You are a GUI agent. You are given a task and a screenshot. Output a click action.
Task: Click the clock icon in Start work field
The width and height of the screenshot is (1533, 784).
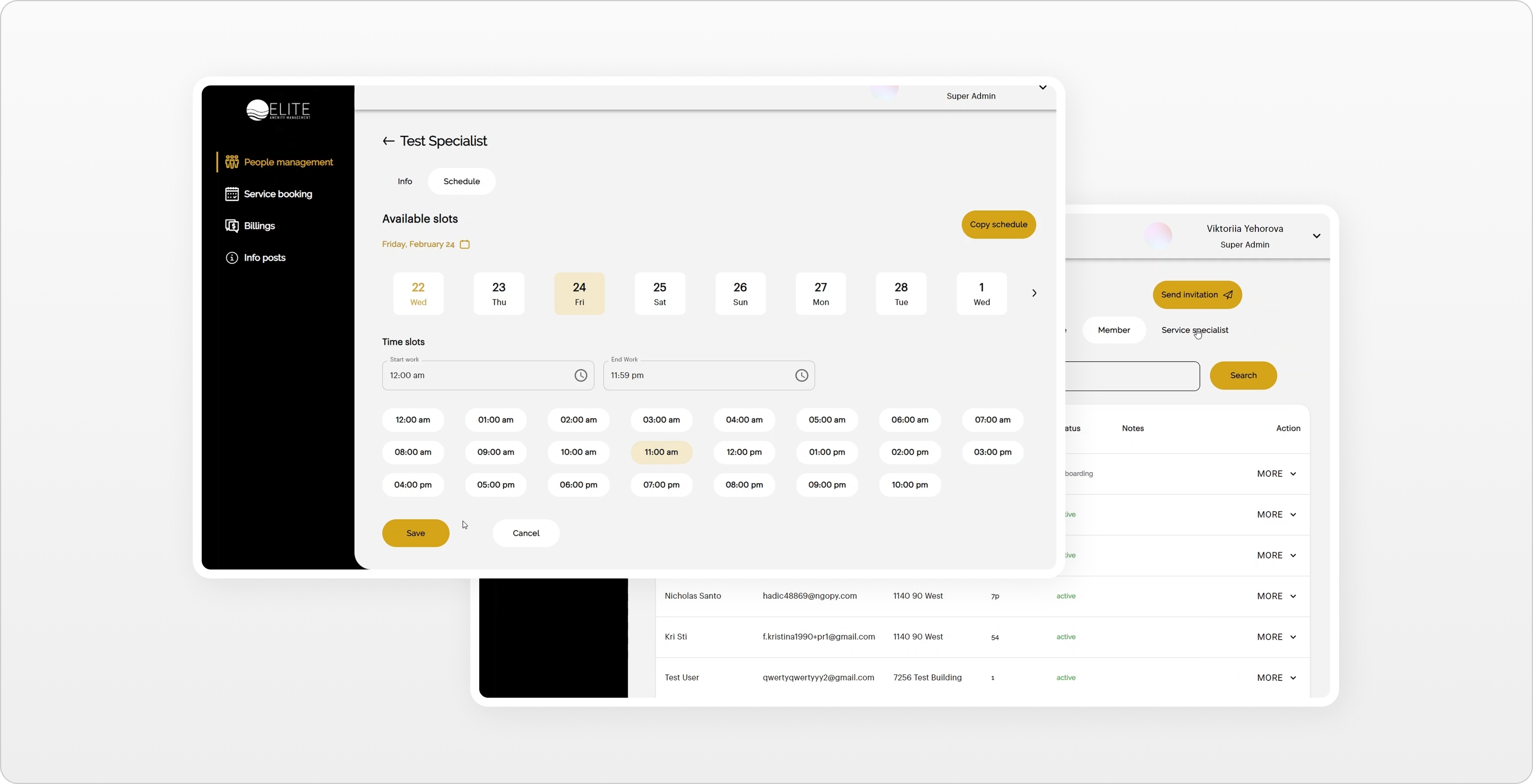click(x=580, y=375)
